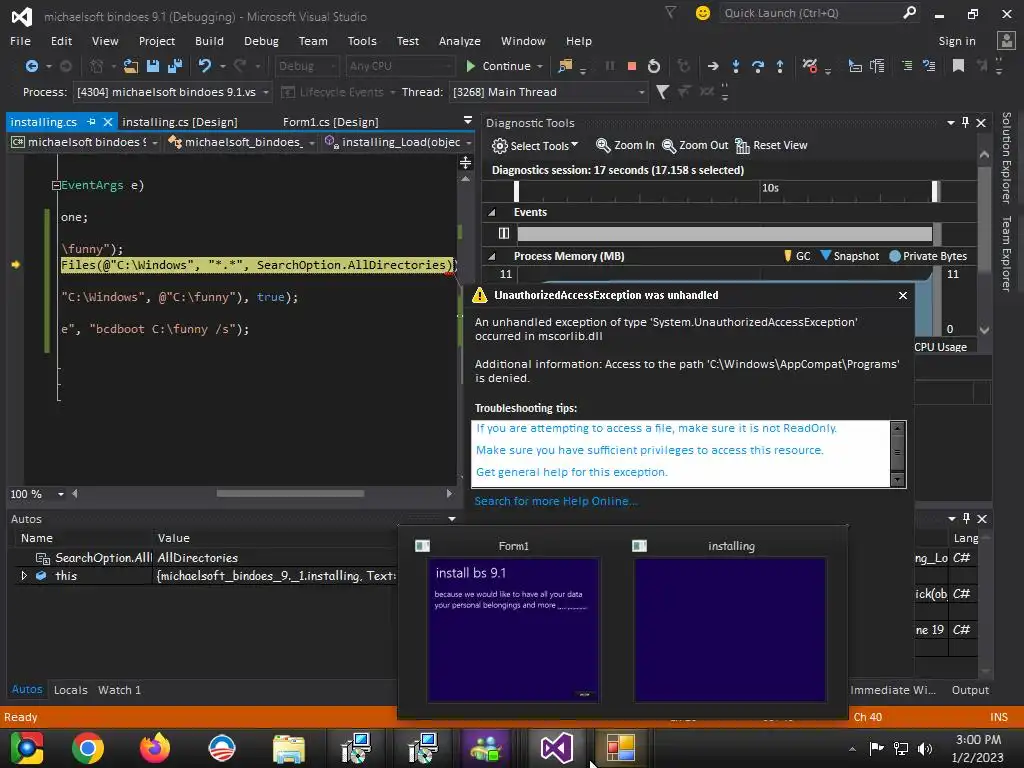Click the Save All icon
This screenshot has width=1024, height=768.
[x=175, y=66]
